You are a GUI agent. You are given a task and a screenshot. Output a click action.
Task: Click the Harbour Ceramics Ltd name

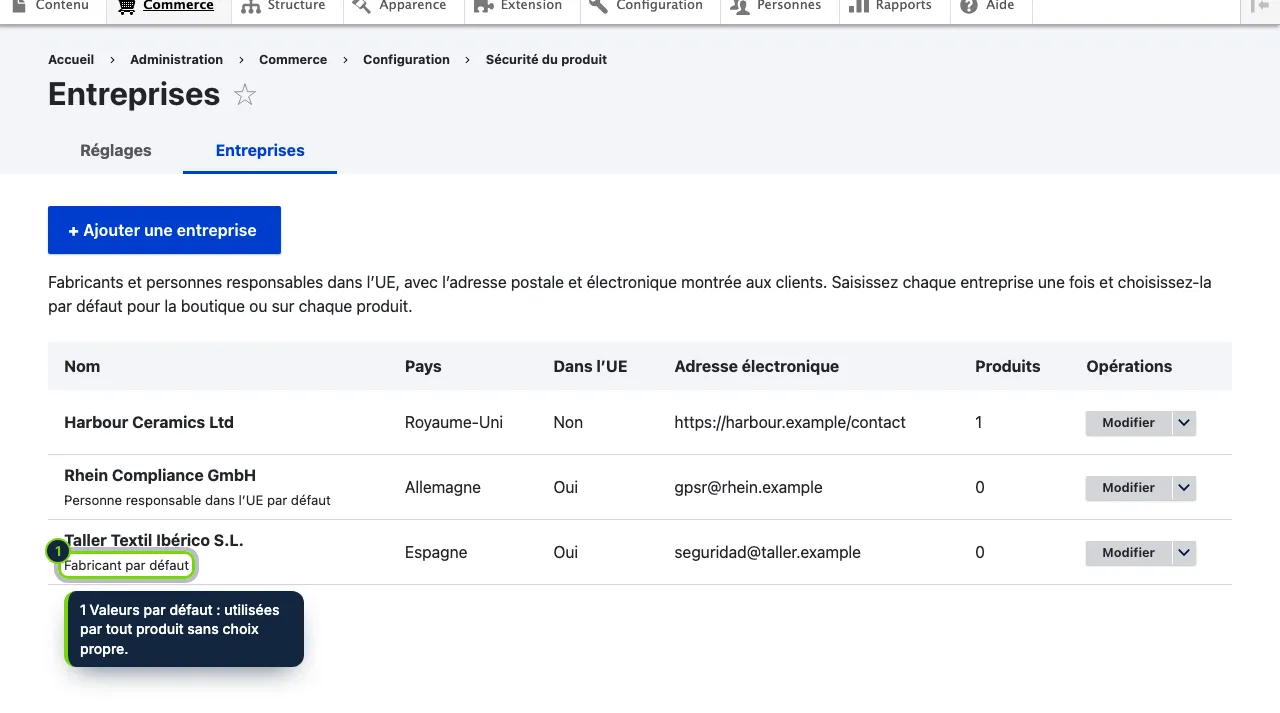(149, 423)
